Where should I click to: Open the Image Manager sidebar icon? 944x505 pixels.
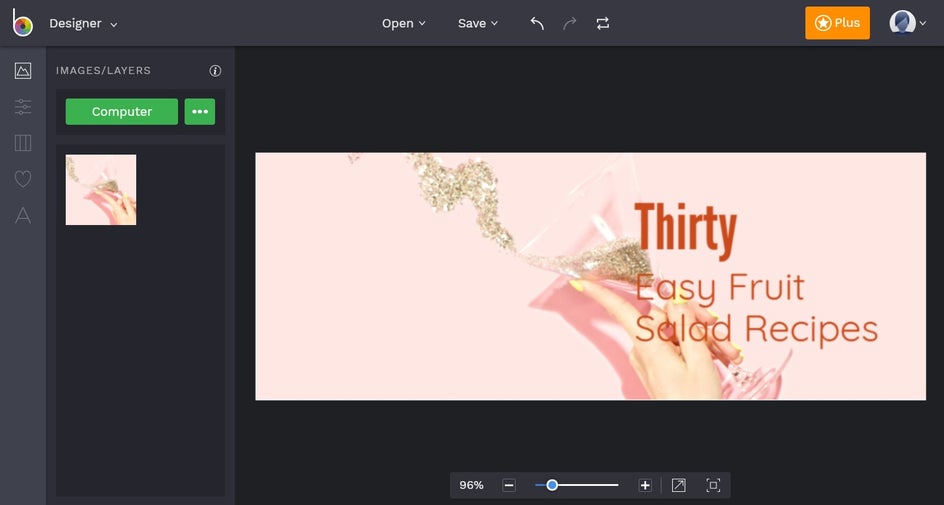tap(23, 70)
